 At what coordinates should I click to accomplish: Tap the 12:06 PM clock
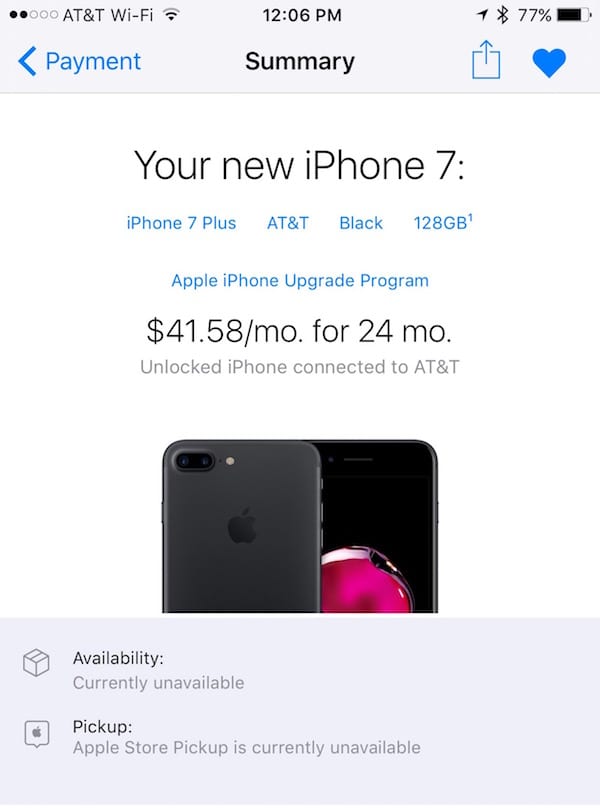point(302,15)
